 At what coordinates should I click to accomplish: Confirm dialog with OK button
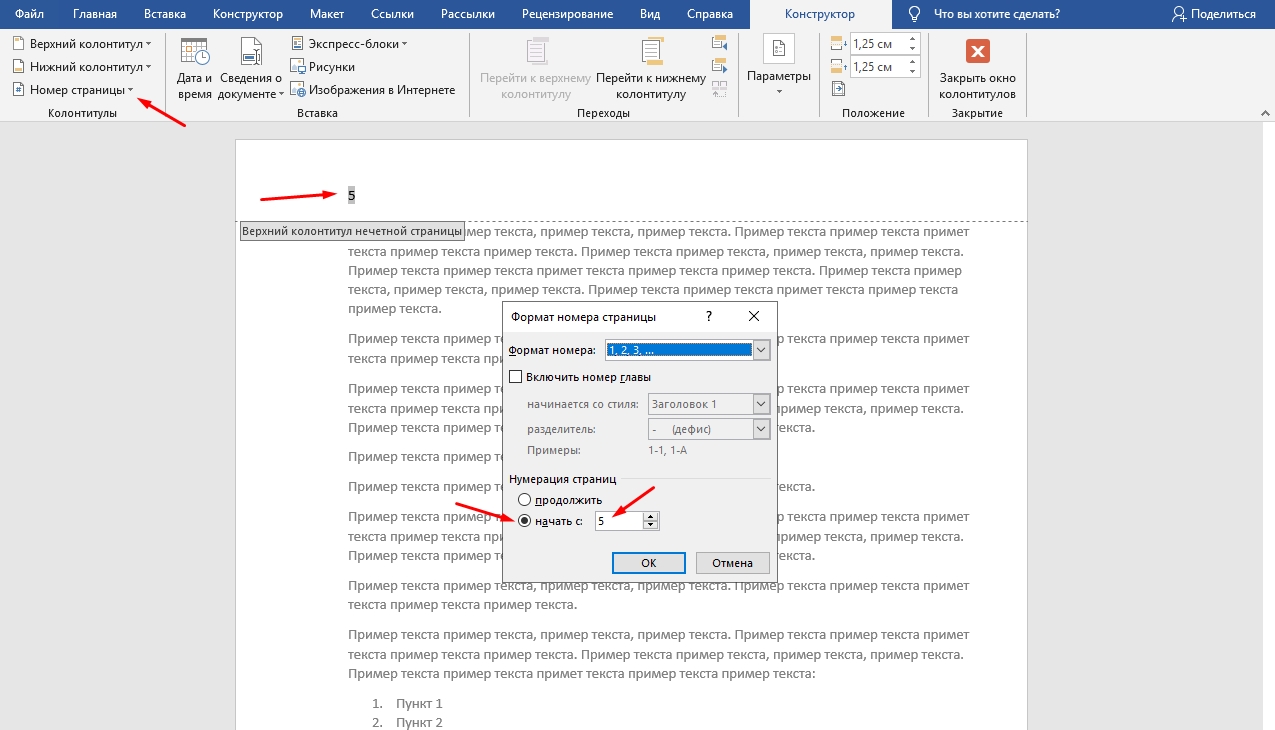pyautogui.click(x=648, y=563)
